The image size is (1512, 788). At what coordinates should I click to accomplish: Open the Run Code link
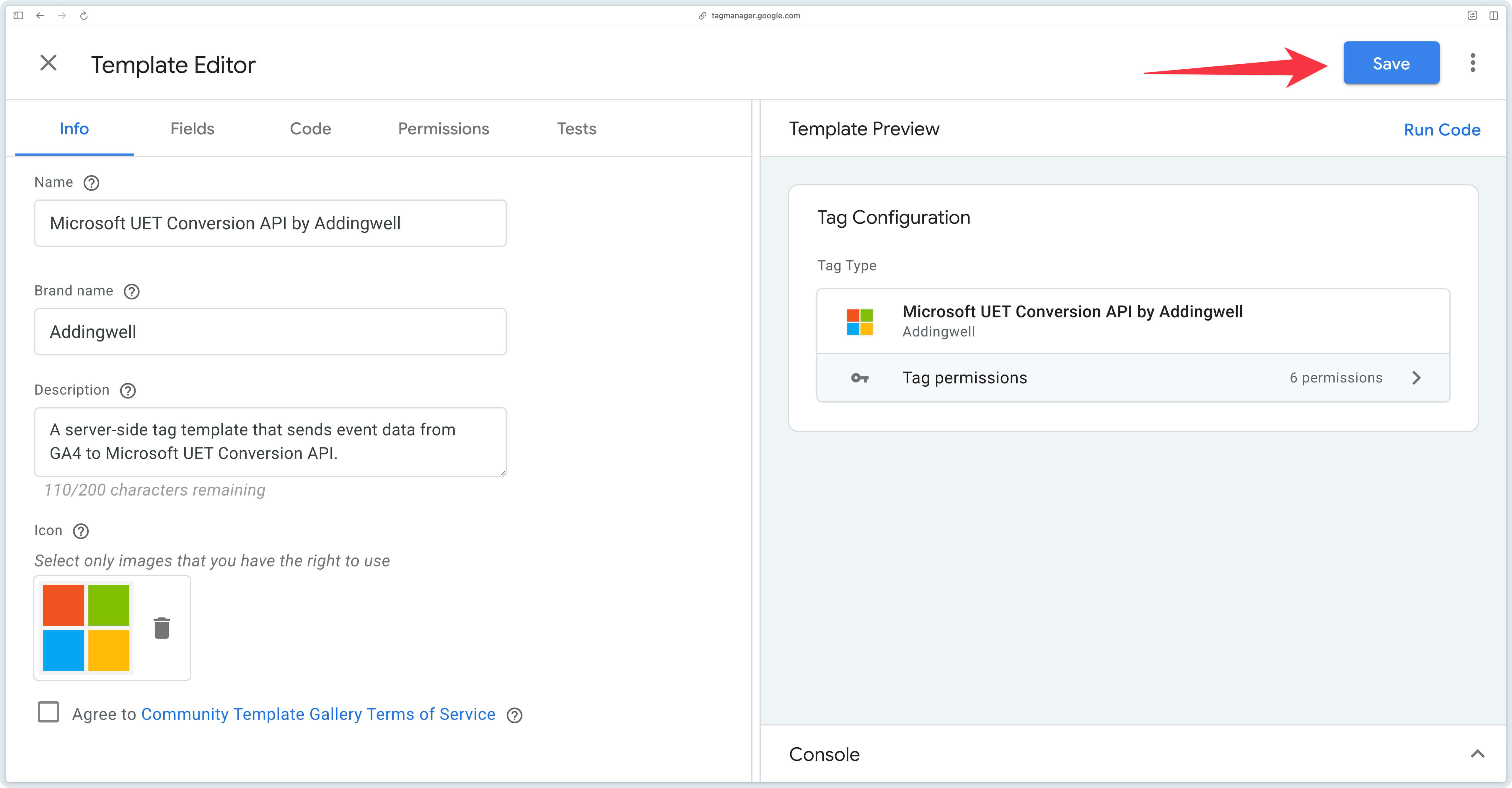pos(1441,130)
